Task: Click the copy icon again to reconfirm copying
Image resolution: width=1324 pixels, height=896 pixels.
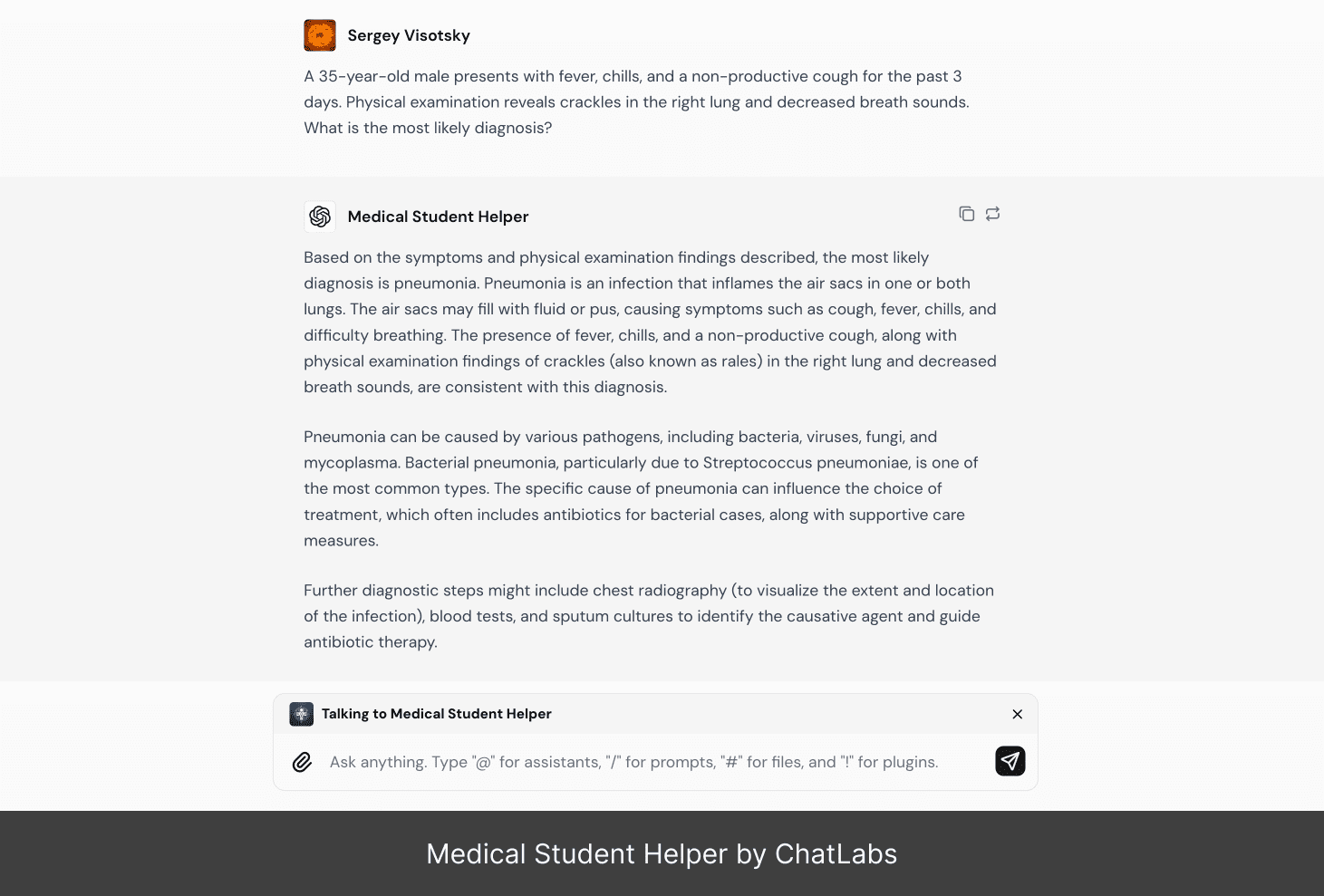Action: 966,213
